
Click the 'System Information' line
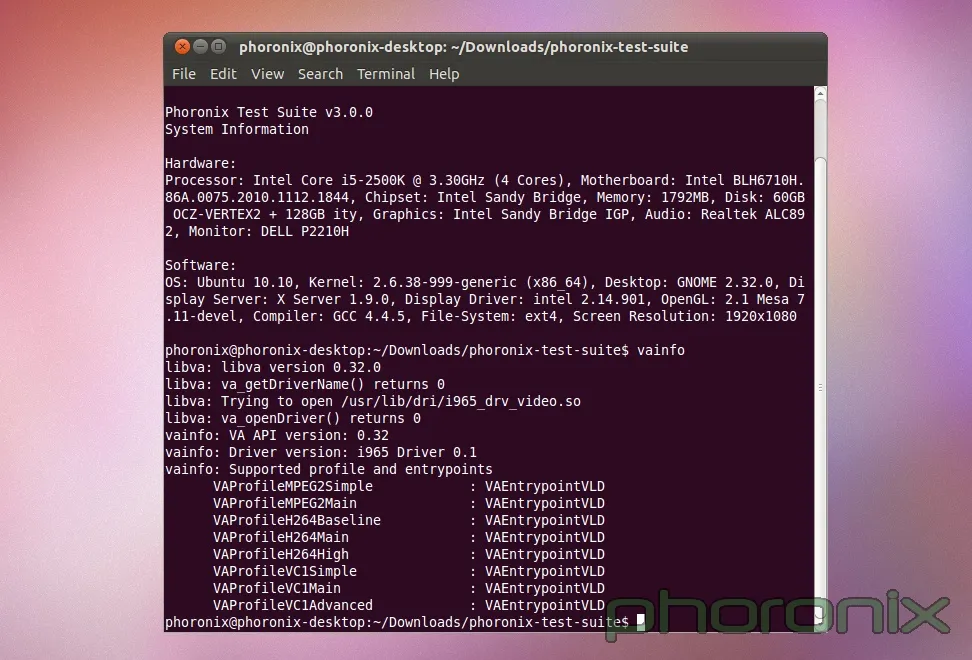click(237, 129)
